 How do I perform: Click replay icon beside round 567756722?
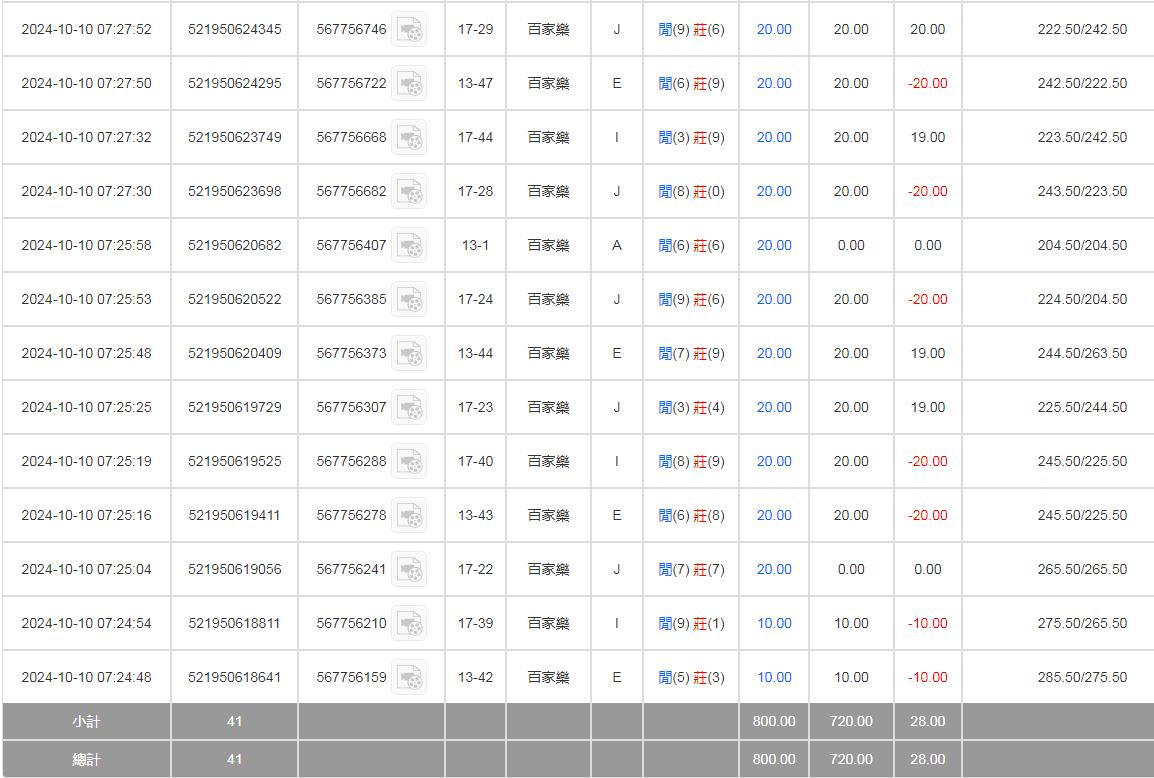click(408, 84)
